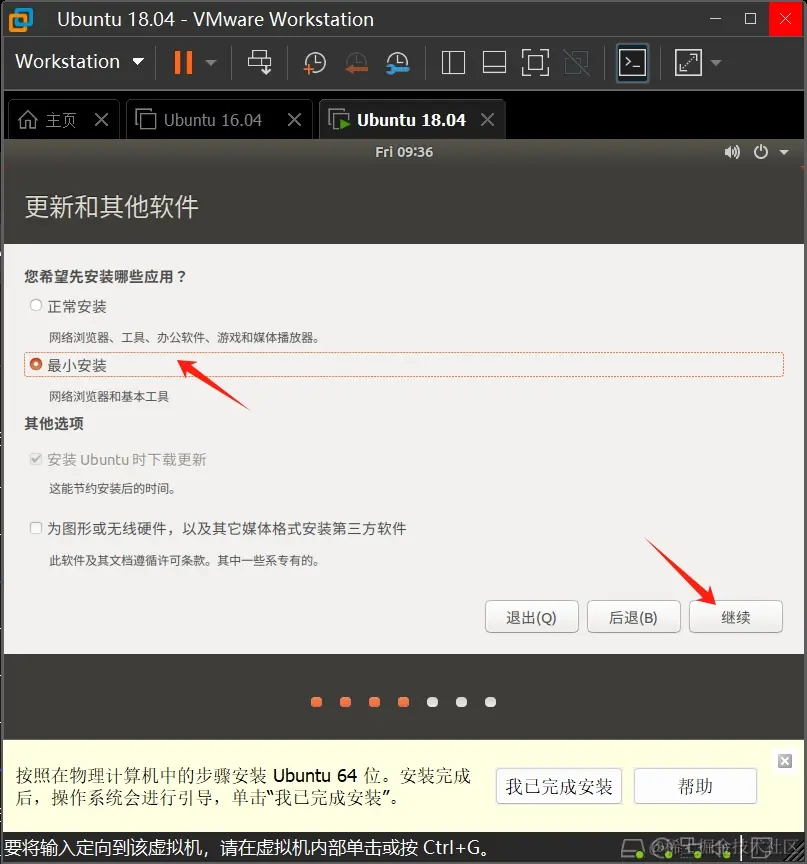Click the Ubuntu volume icon
This screenshot has width=807, height=864.
coord(732,152)
